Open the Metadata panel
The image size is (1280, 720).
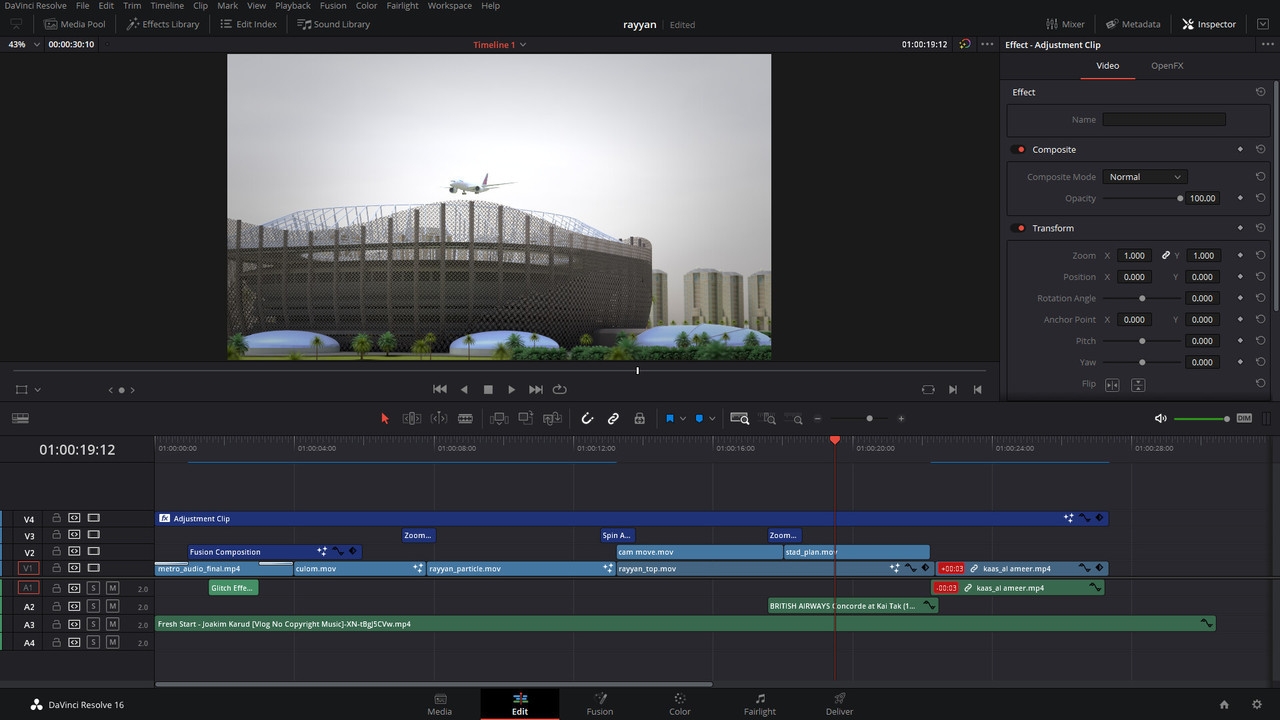coord(1133,24)
